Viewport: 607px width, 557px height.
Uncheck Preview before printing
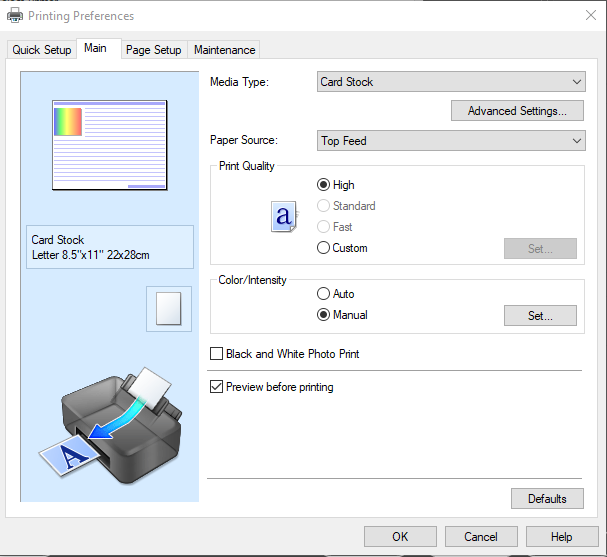pos(271,387)
